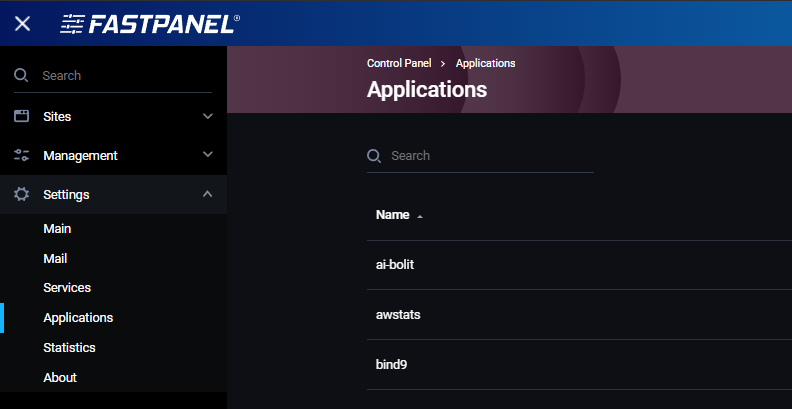Image resolution: width=792 pixels, height=409 pixels.
Task: Click the Management sliders icon
Action: tap(21, 155)
